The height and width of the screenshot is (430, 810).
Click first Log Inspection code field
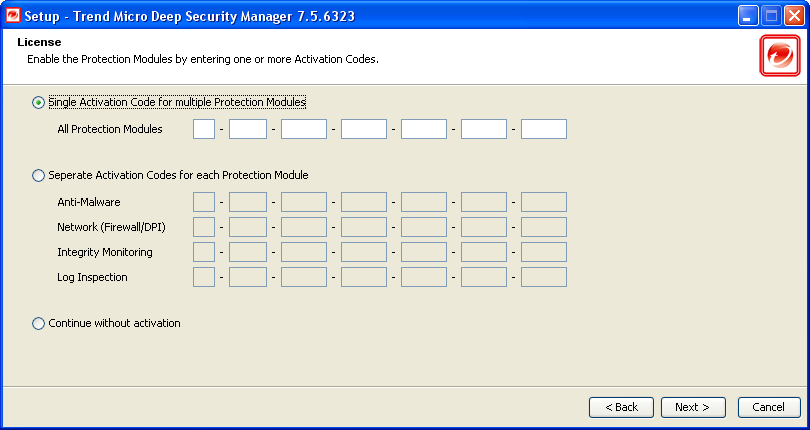coord(204,277)
